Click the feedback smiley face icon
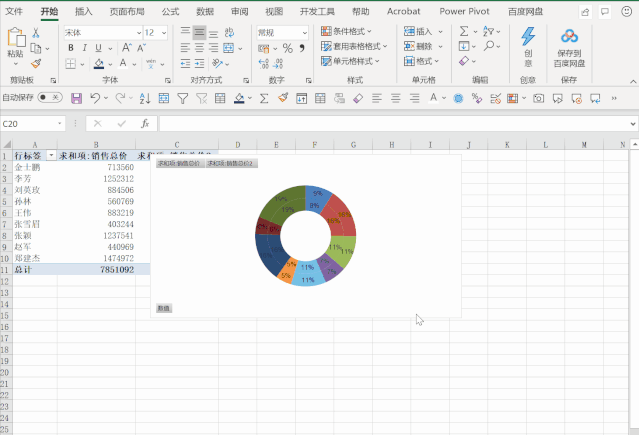The image size is (639, 435). 626,11
